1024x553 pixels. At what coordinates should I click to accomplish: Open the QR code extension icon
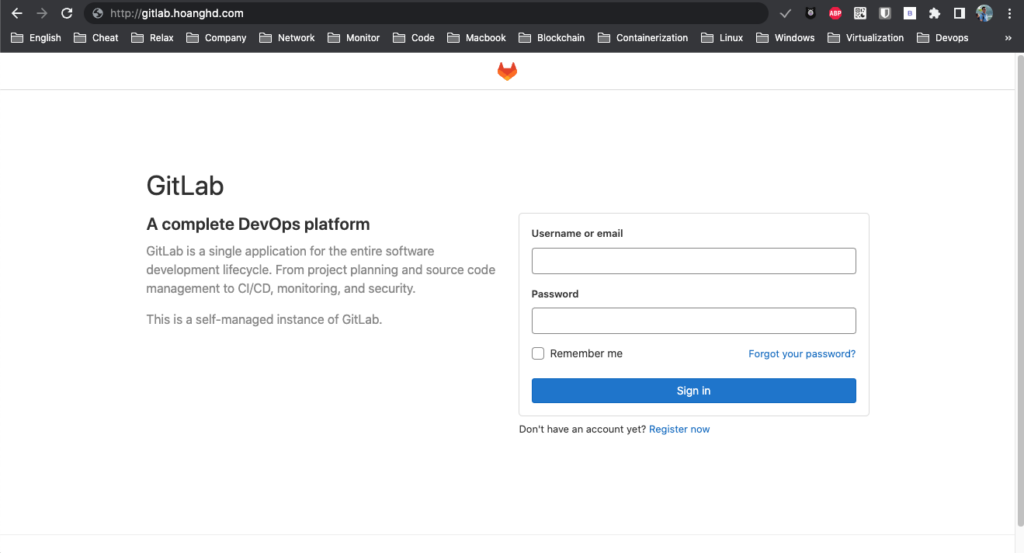[860, 13]
